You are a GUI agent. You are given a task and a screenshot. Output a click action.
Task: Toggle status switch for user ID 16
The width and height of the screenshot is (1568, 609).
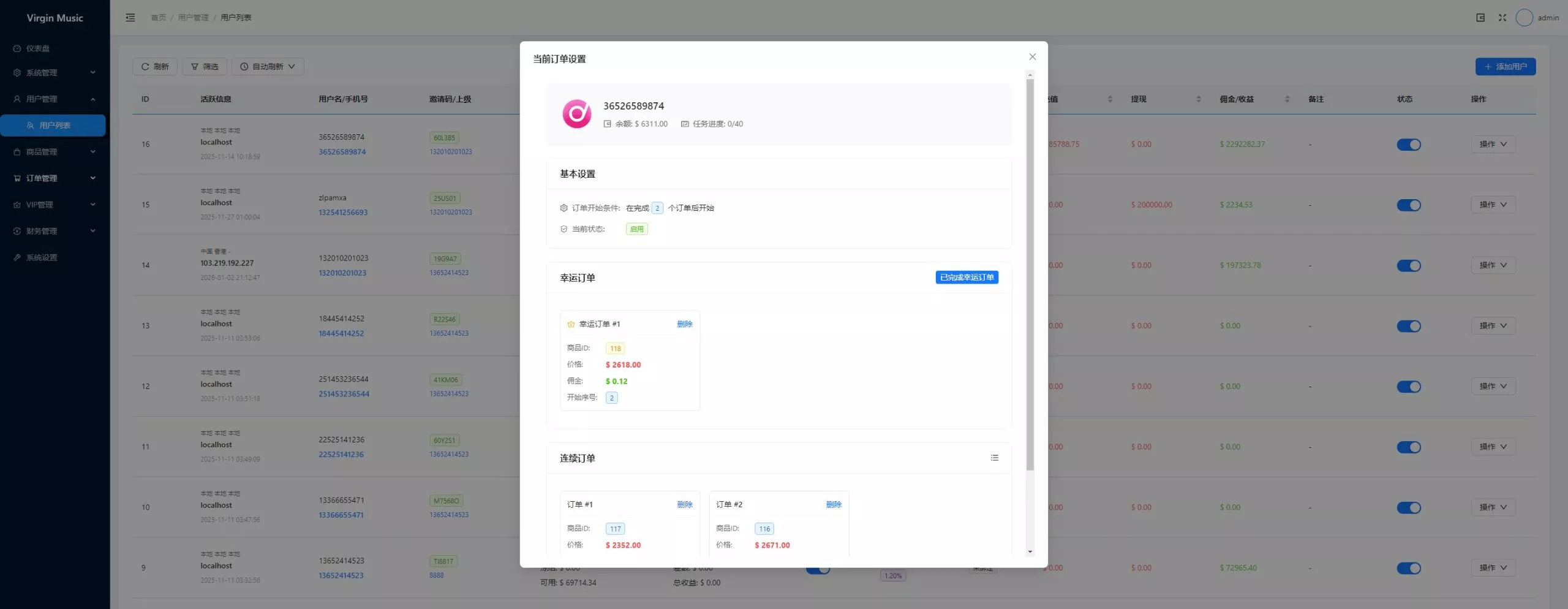tap(1408, 145)
